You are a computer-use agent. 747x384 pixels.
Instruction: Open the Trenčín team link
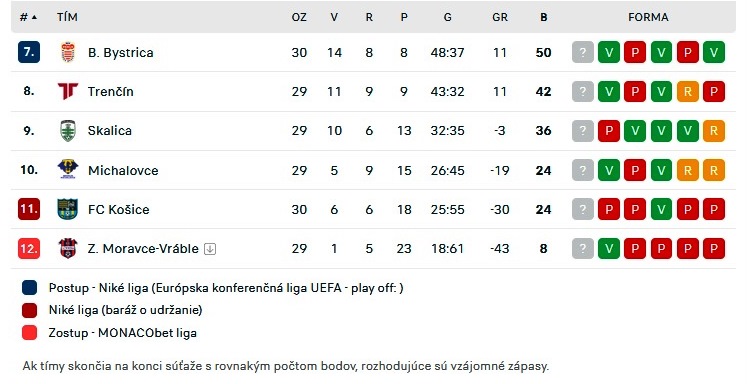click(x=111, y=91)
